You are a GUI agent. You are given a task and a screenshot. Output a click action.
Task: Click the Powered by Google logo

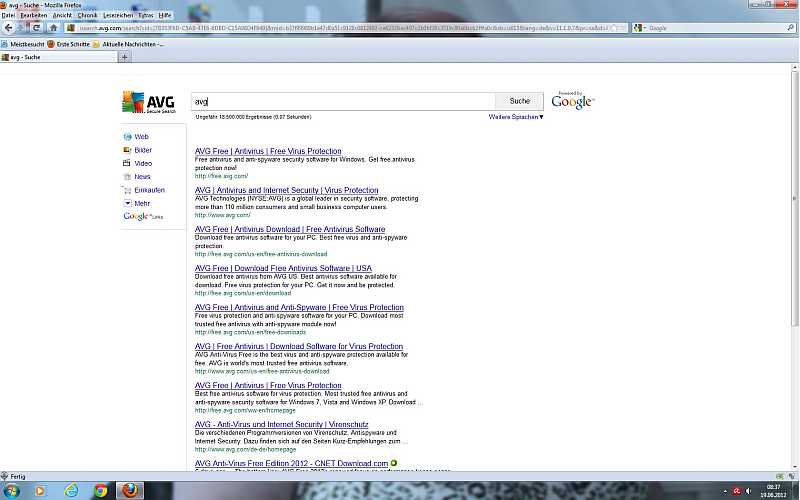tap(573, 101)
